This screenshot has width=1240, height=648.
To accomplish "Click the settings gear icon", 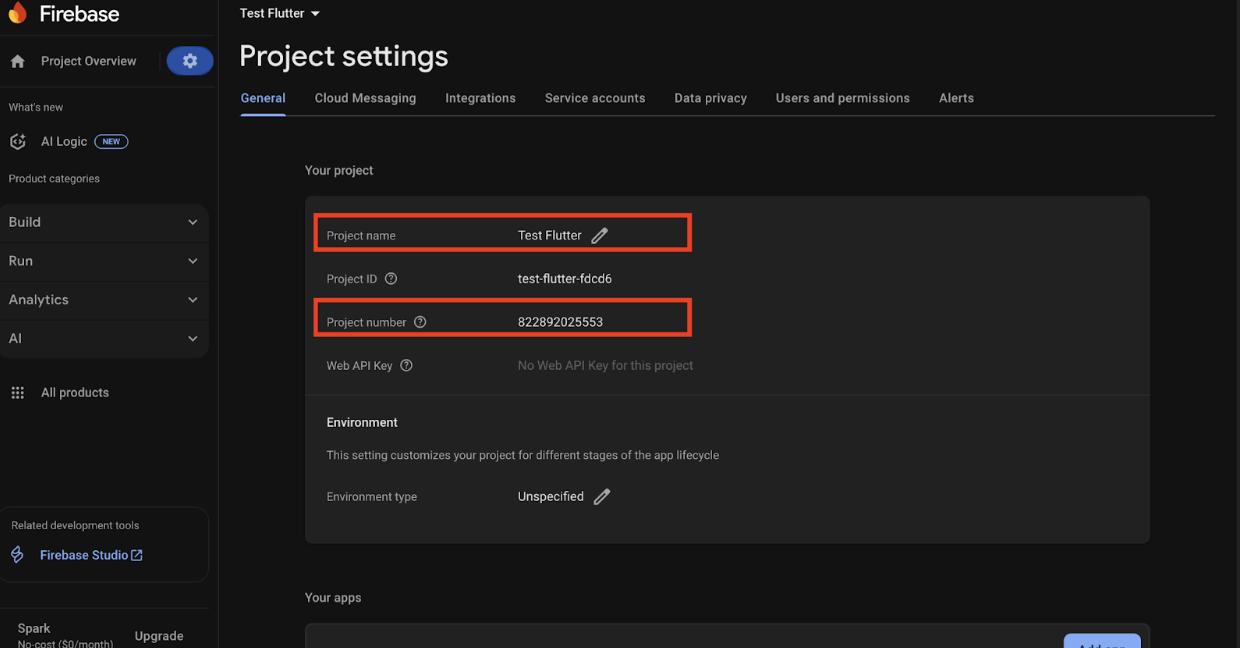I will point(190,61).
